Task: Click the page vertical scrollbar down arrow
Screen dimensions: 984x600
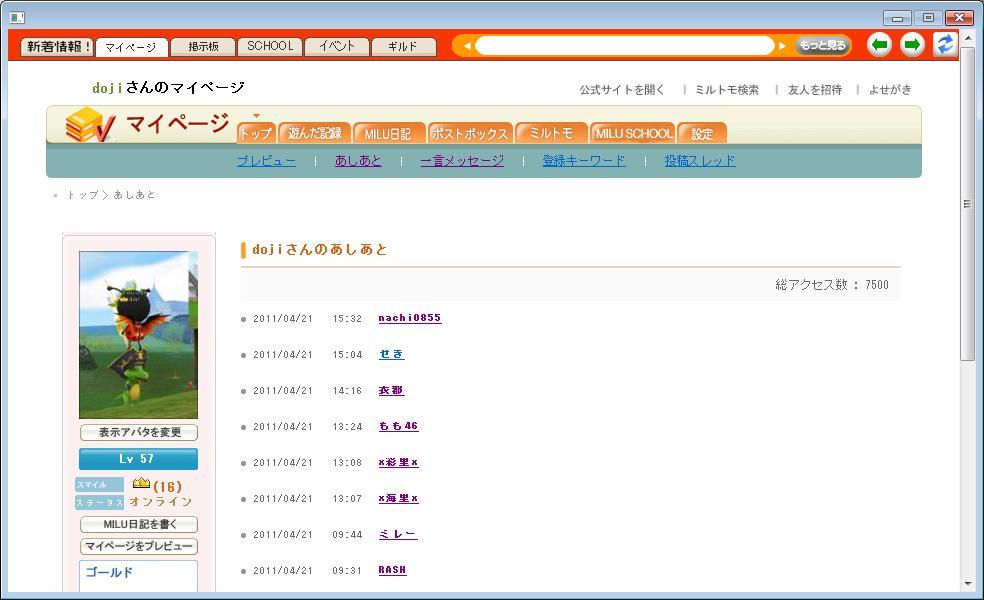Action: pyautogui.click(x=967, y=584)
